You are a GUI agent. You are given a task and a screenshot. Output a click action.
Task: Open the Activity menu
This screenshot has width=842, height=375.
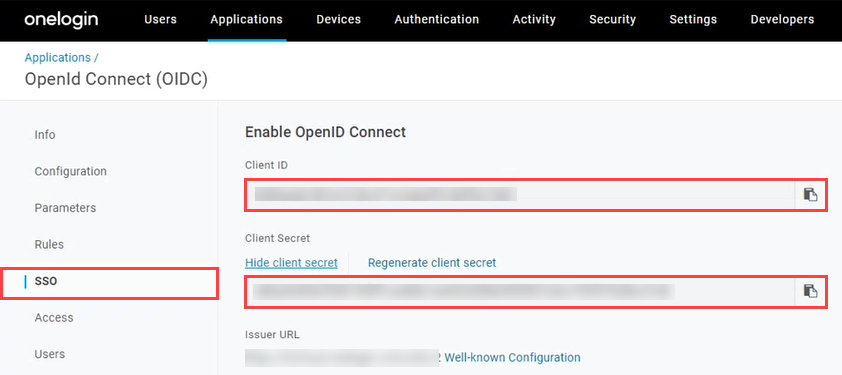[x=534, y=20]
